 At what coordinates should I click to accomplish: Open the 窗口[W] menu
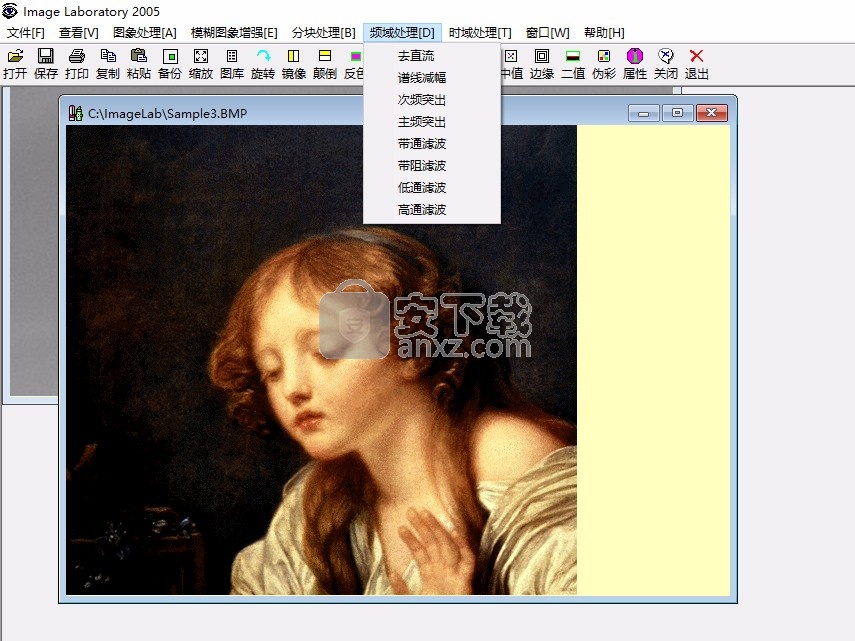pos(547,33)
